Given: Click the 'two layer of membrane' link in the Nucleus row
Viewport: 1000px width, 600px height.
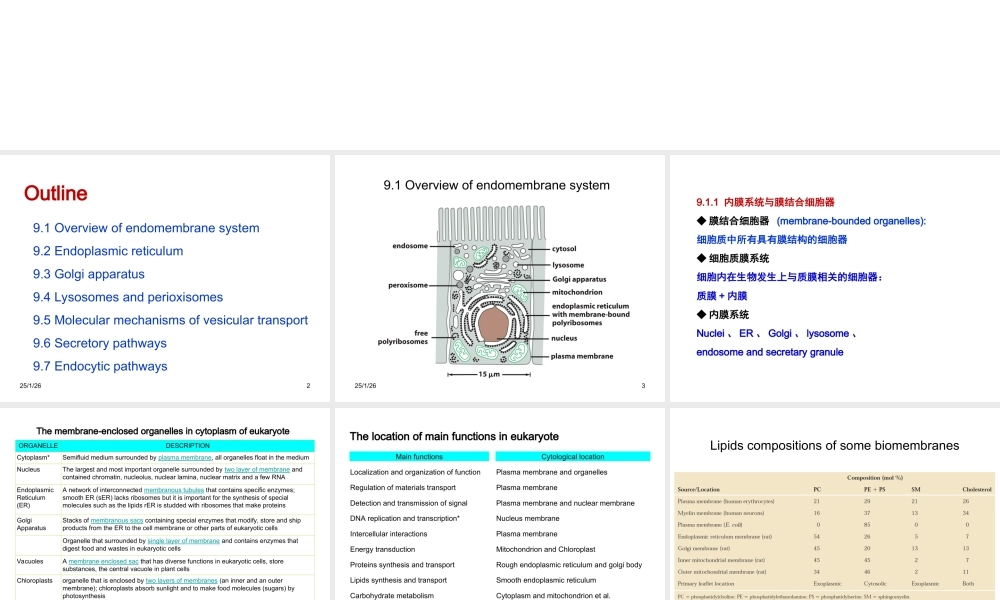Looking at the screenshot, I should (257, 469).
